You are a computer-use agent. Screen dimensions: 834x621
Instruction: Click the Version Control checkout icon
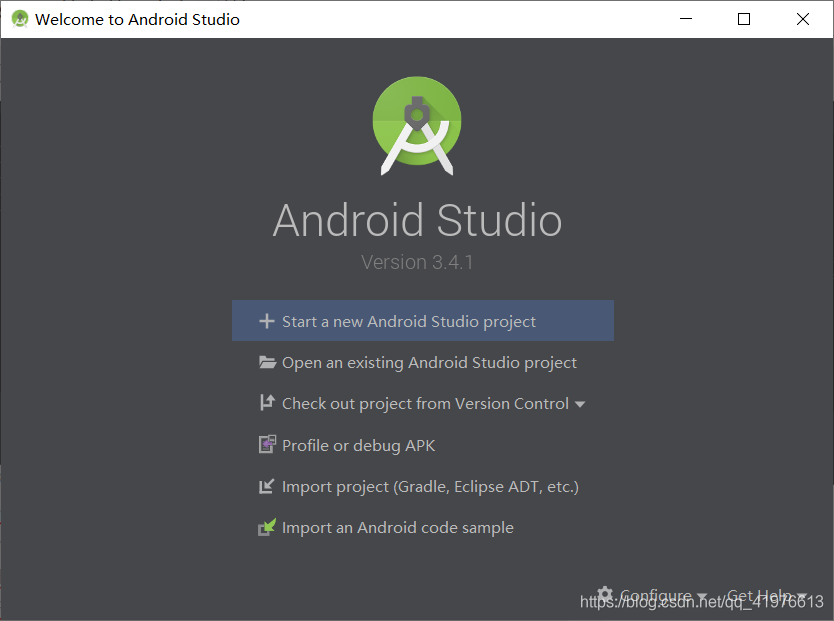pyautogui.click(x=266, y=403)
